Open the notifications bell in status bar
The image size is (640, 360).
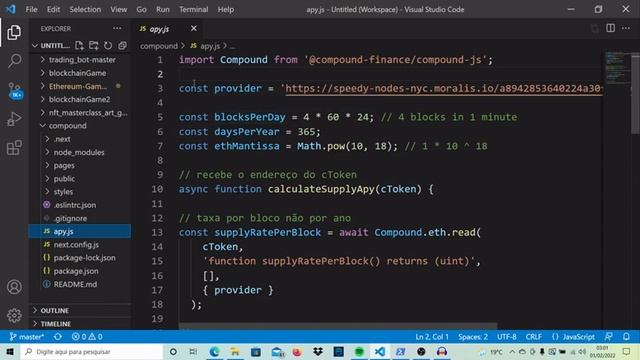tap(626, 337)
